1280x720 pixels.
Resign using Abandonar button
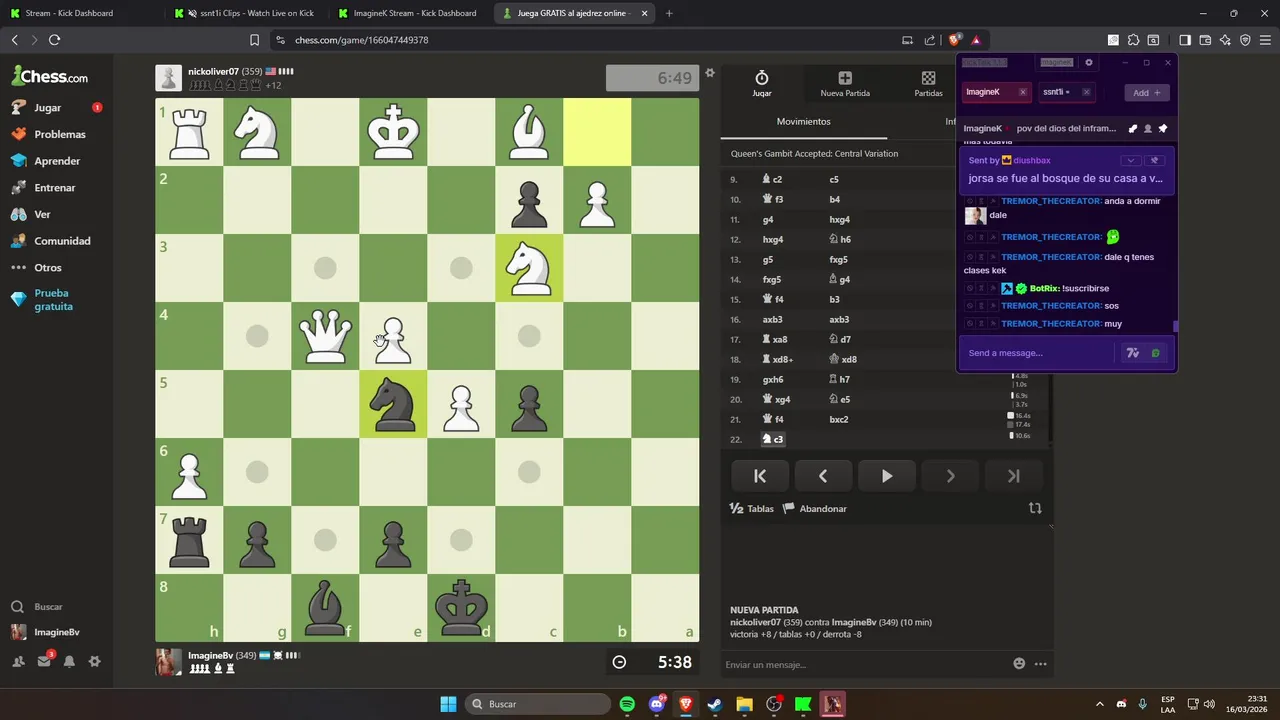click(x=815, y=508)
